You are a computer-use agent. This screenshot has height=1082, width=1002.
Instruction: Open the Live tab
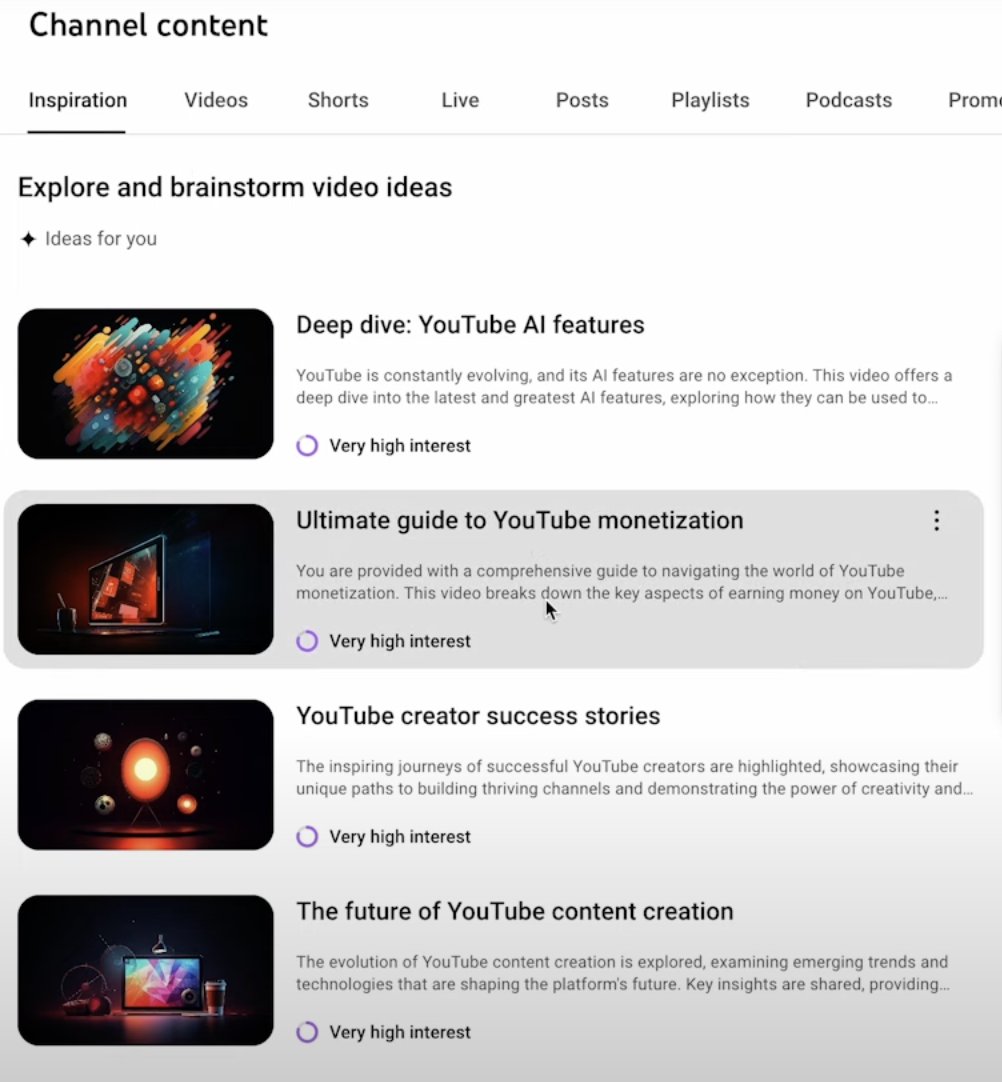(x=460, y=100)
